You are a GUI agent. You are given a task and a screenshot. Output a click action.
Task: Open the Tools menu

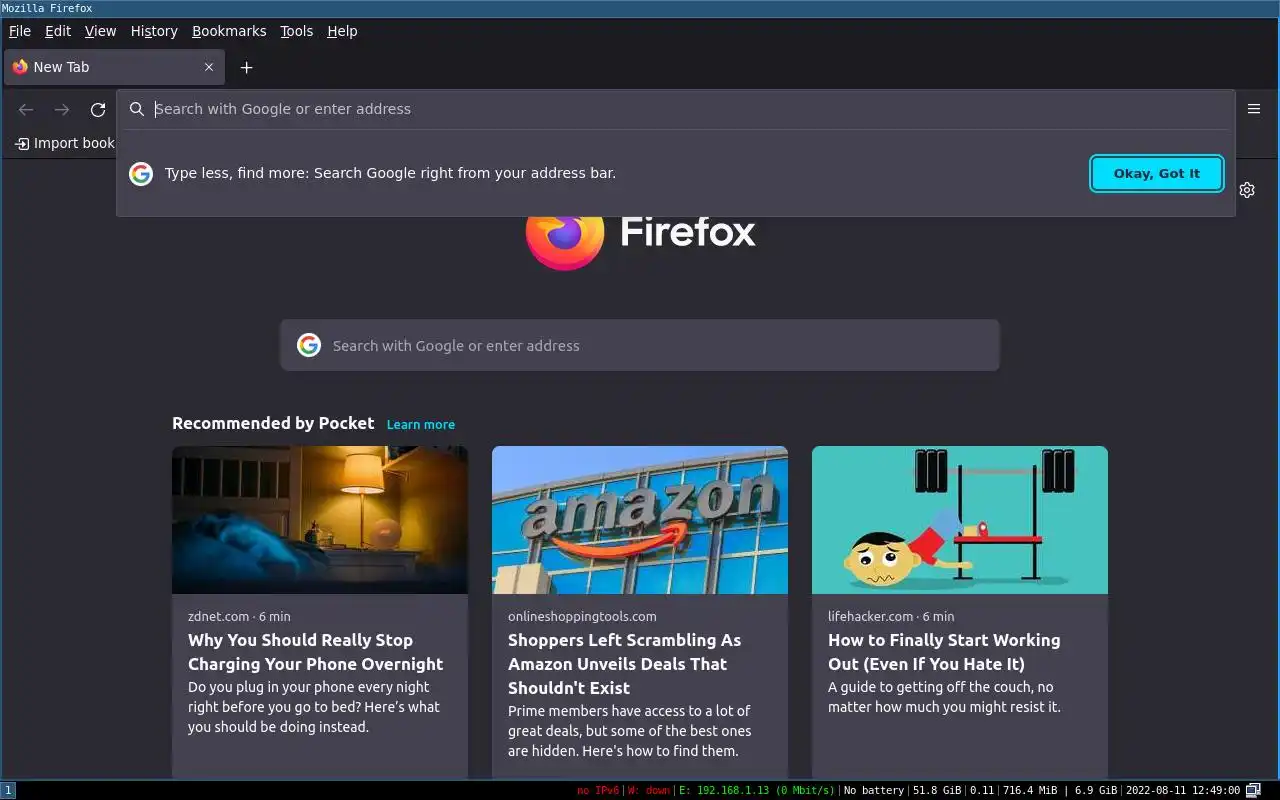(296, 31)
